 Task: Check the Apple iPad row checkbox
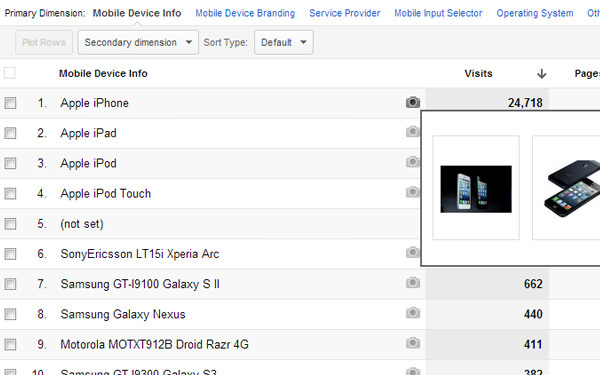(10, 133)
